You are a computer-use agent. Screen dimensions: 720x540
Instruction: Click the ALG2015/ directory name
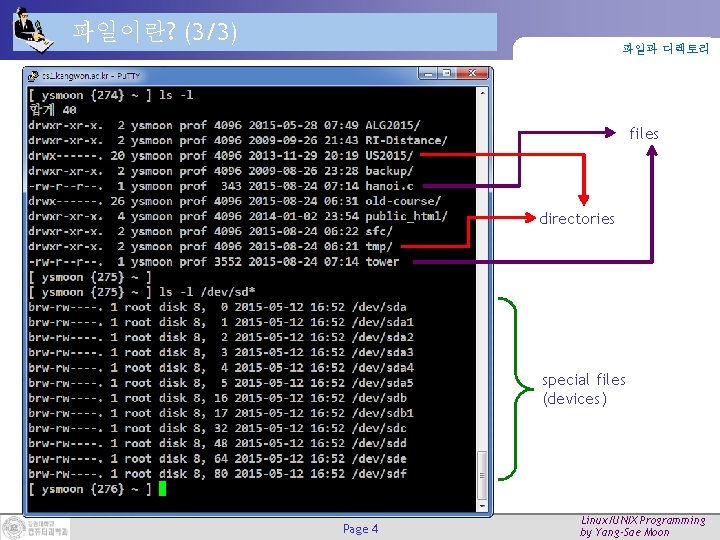click(x=393, y=125)
